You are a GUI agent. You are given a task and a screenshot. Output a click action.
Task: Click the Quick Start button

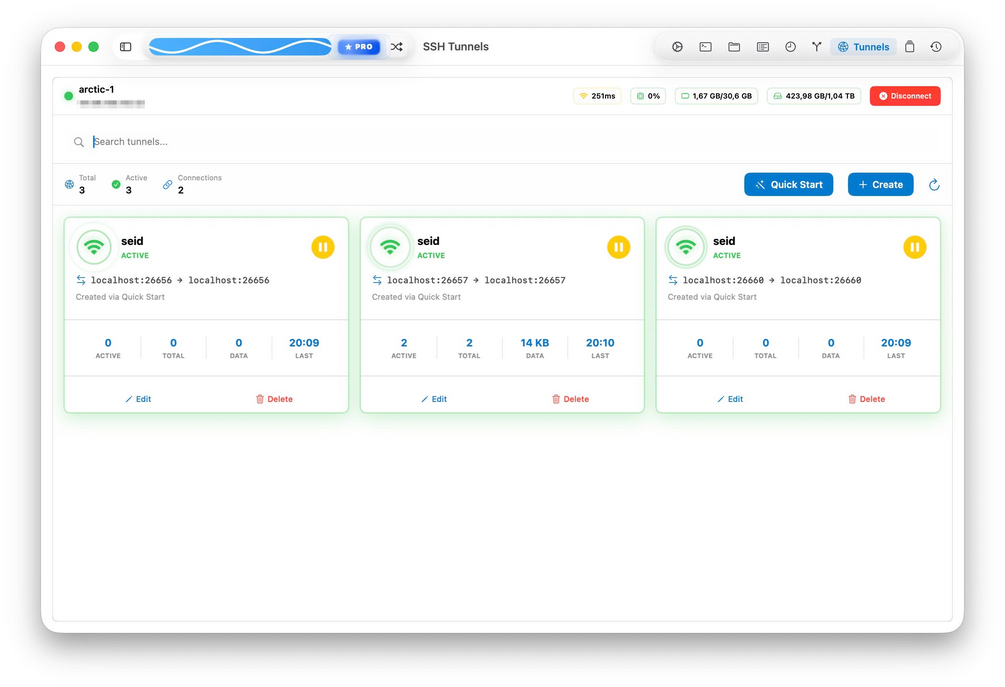point(788,185)
